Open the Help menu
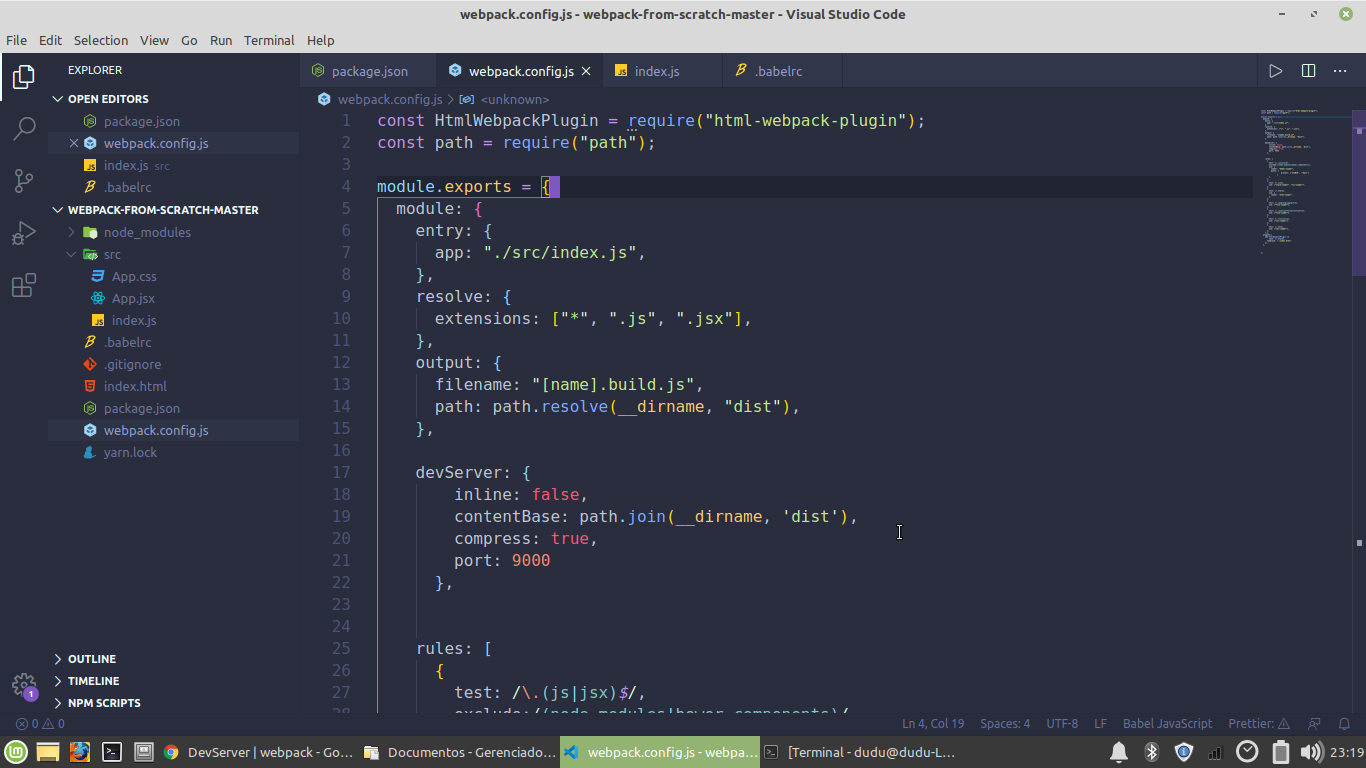The width and height of the screenshot is (1366, 768). point(320,40)
